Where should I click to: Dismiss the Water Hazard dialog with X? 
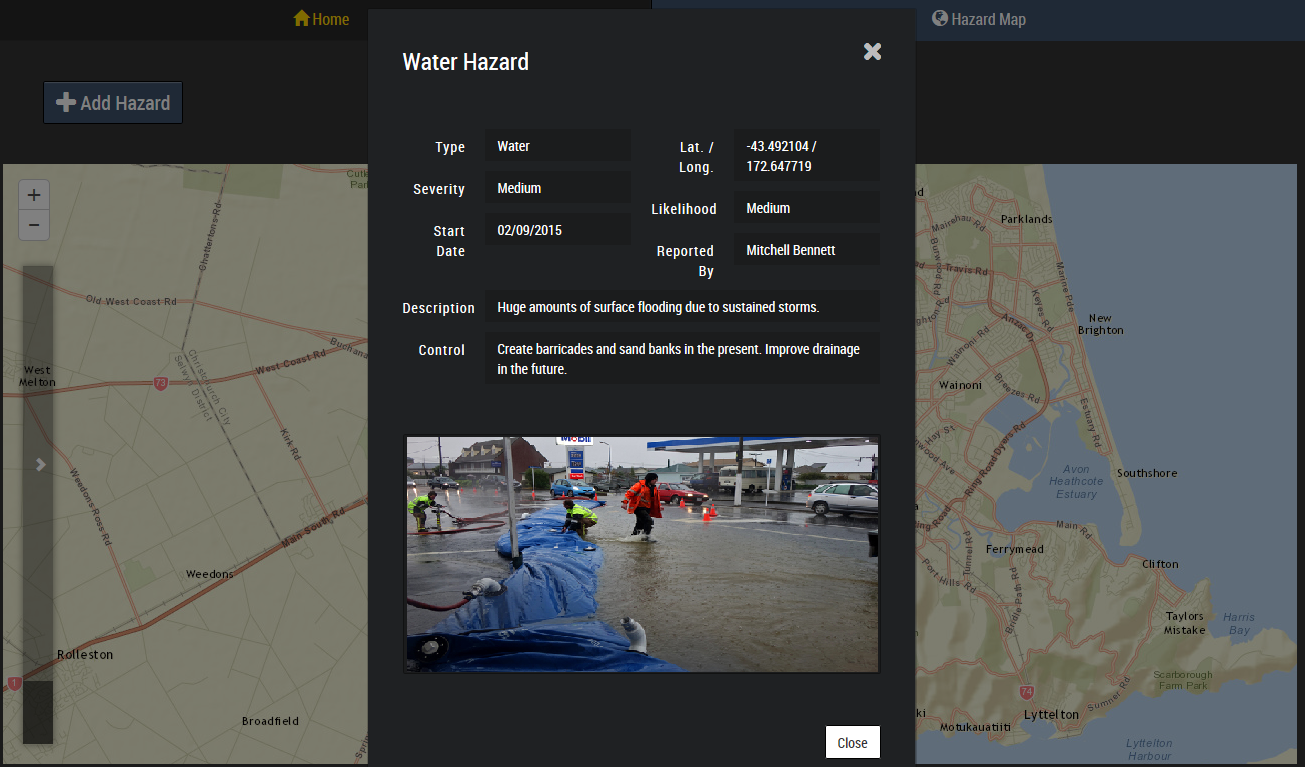point(872,52)
